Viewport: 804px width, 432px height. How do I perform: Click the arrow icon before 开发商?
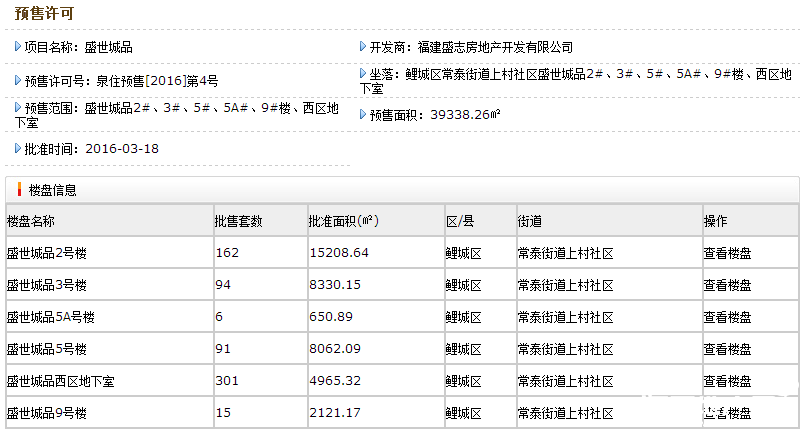click(x=363, y=47)
